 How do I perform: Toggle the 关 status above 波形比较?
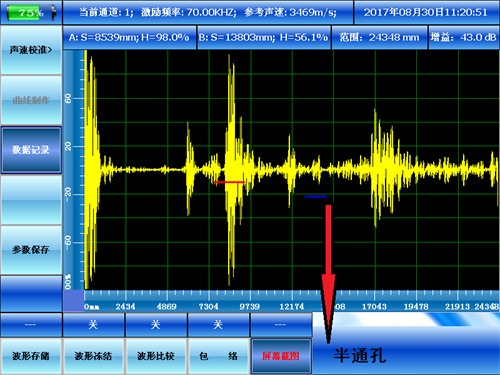coord(156,325)
